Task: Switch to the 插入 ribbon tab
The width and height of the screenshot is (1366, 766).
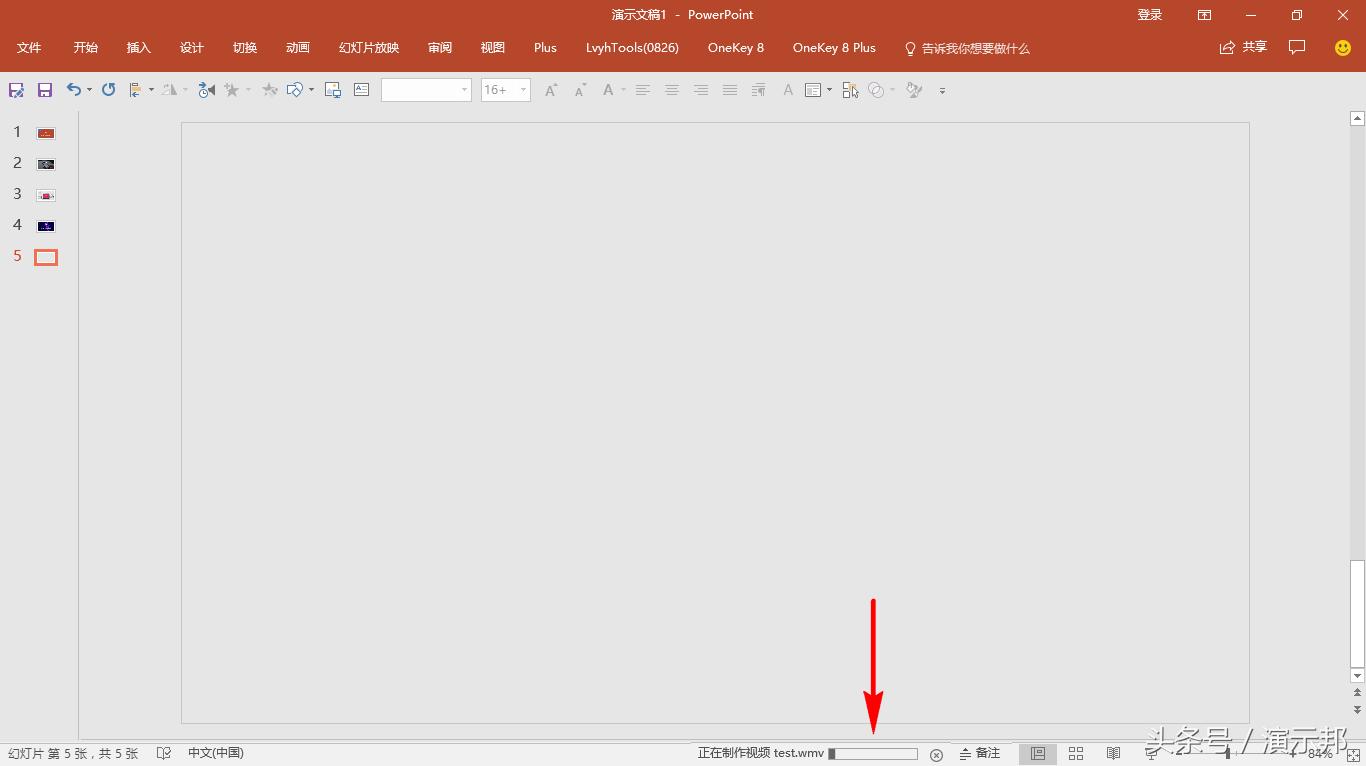Action: pos(138,48)
